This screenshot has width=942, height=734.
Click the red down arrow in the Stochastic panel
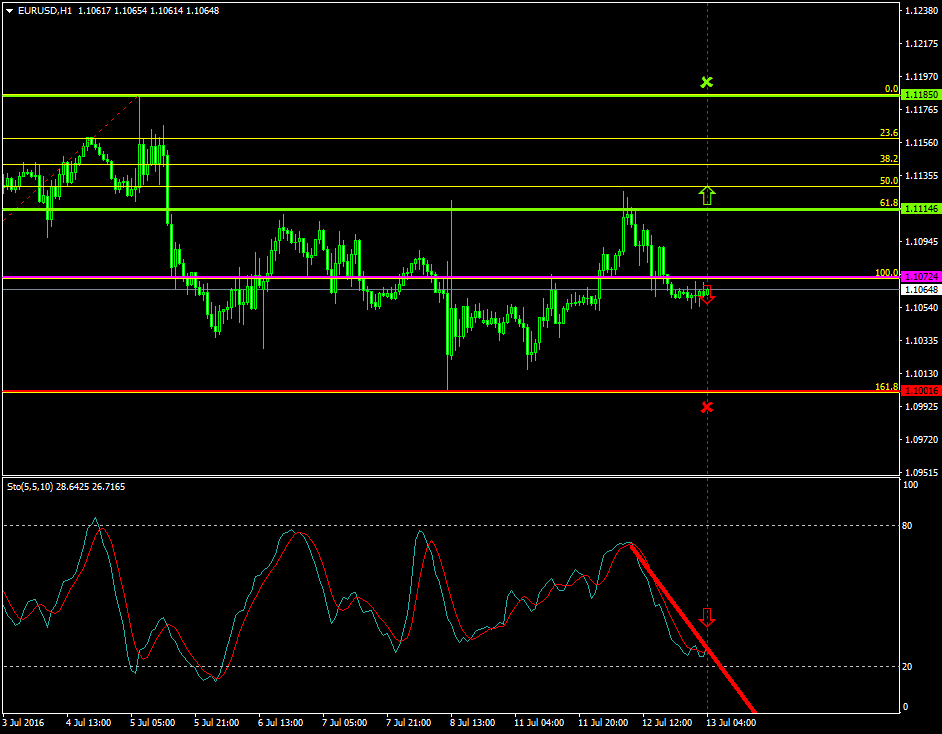(x=708, y=616)
